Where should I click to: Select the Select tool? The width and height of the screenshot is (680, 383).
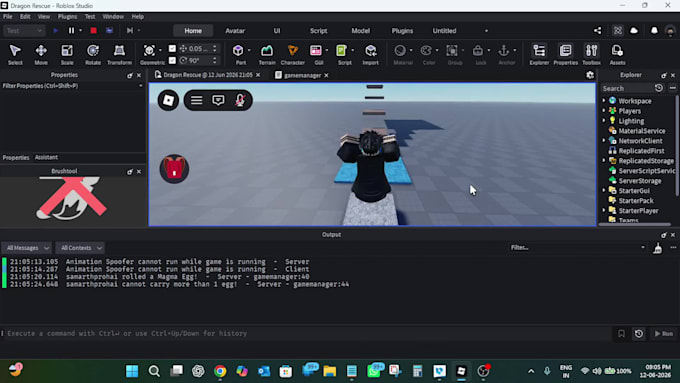pos(15,55)
